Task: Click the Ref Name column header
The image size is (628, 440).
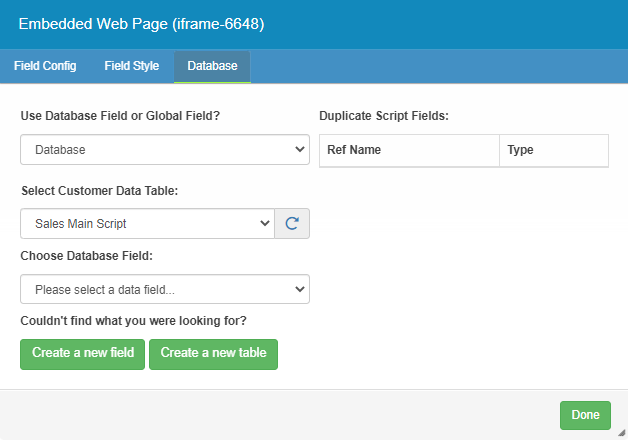Action: [354, 150]
